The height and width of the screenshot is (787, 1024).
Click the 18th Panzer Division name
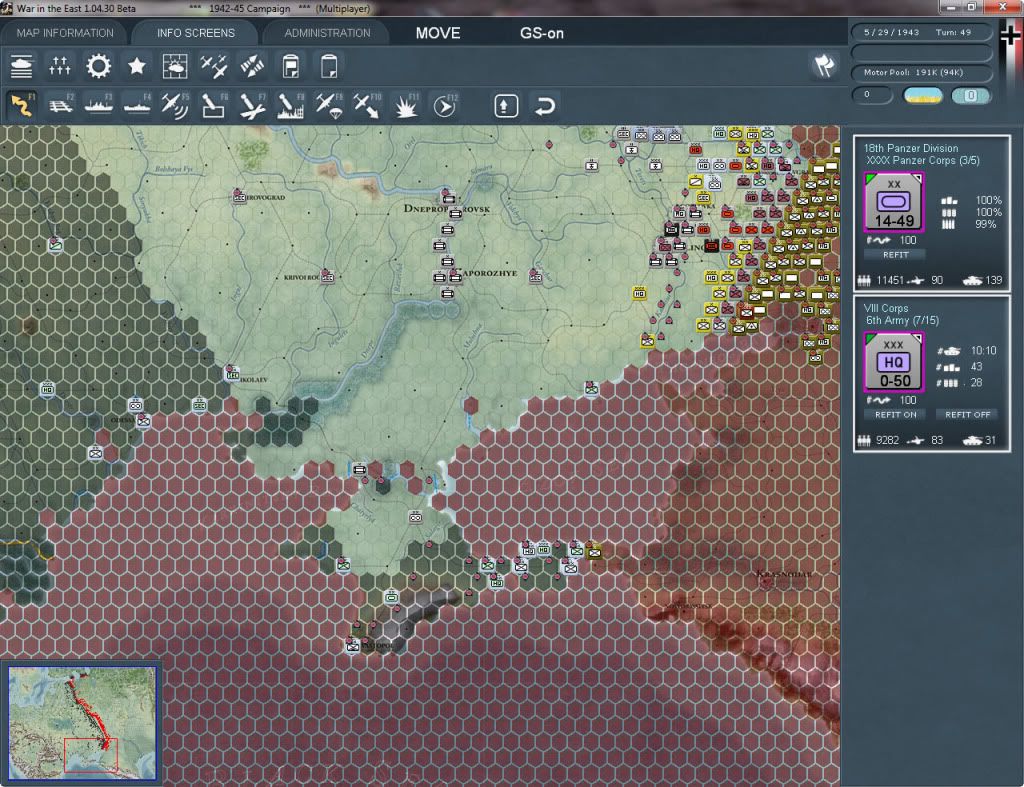(x=910, y=148)
